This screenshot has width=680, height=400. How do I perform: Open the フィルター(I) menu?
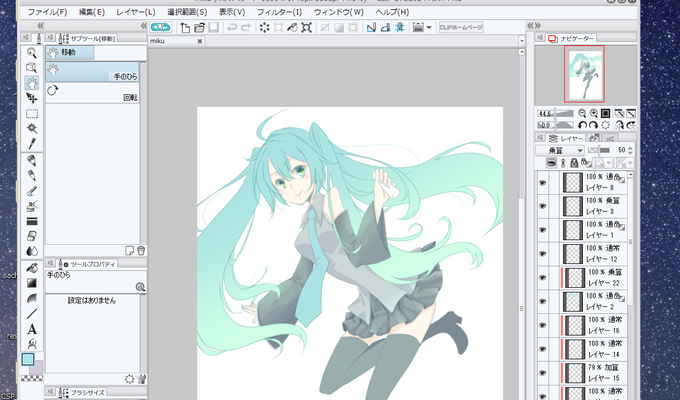pos(279,12)
